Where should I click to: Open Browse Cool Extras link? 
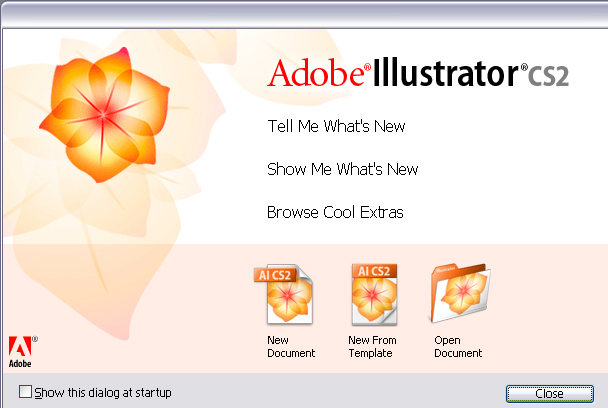click(335, 213)
